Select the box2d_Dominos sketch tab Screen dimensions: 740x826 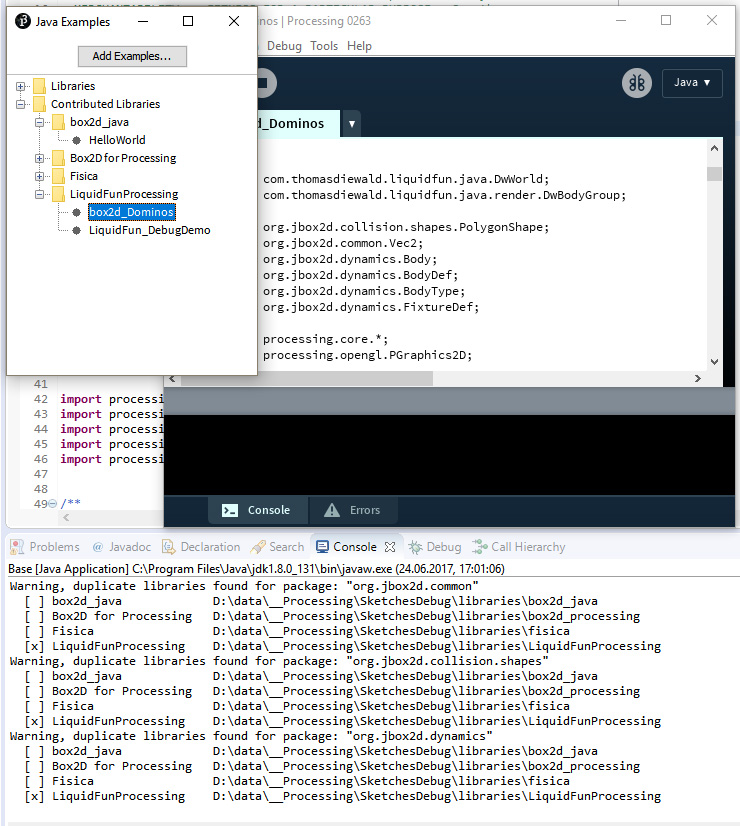pyautogui.click(x=298, y=124)
